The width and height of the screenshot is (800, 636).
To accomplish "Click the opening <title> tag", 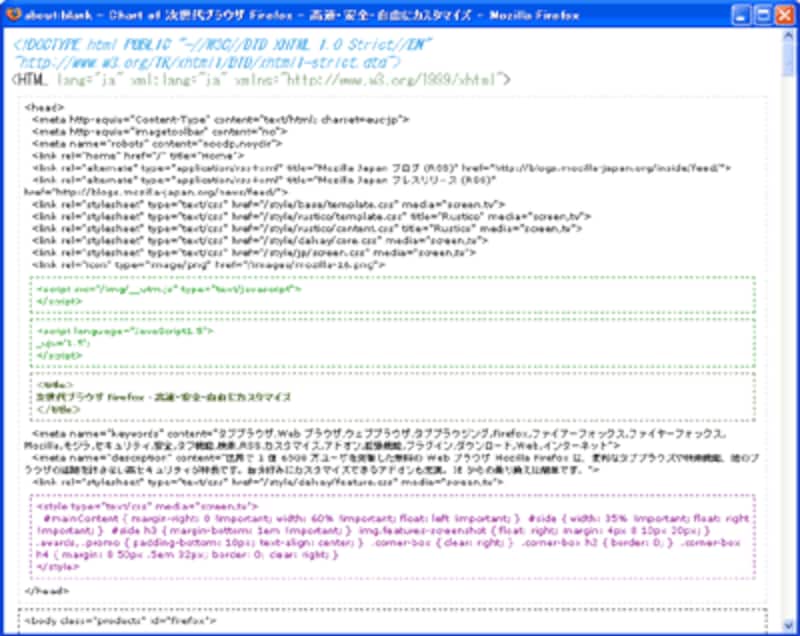I will click(55, 385).
